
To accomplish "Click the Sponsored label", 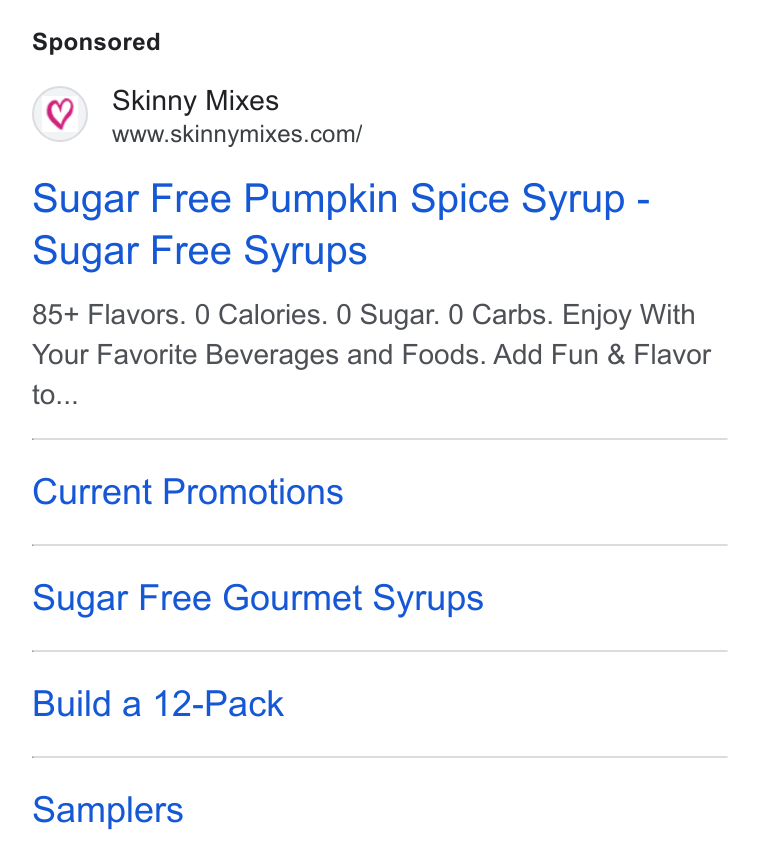I will click(96, 42).
